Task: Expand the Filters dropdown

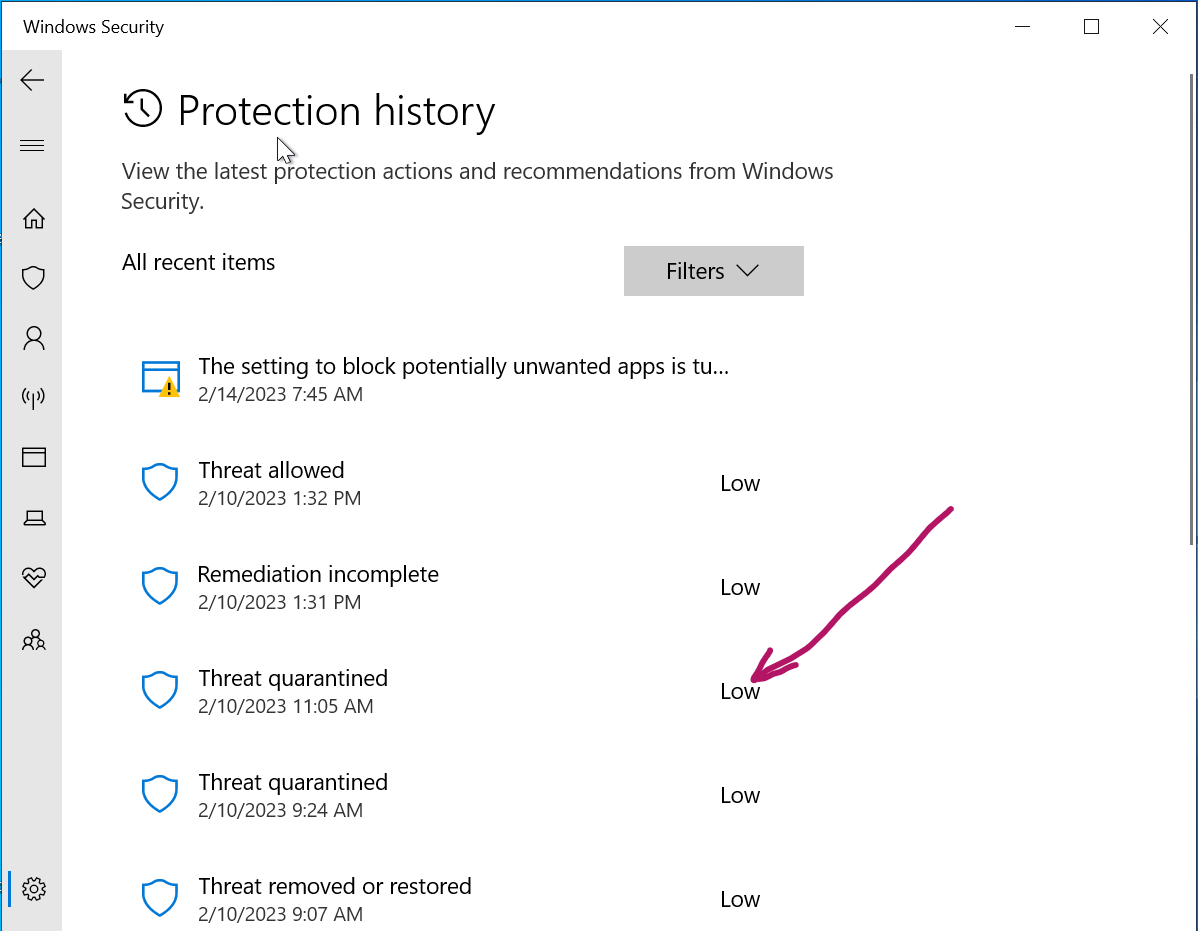Action: (713, 271)
